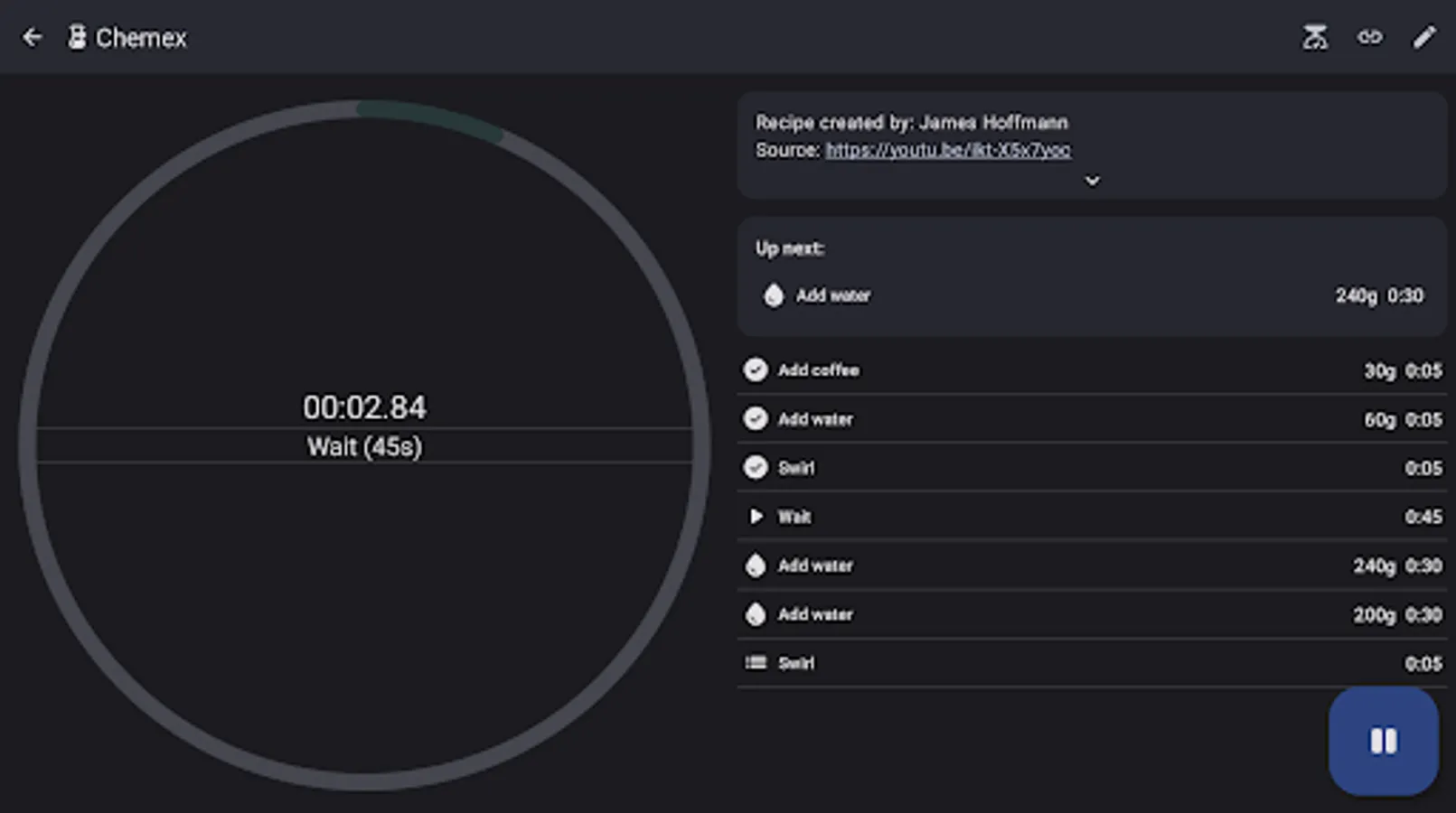Click the list icon beside final Swirl step
This screenshot has height=813, width=1456.
756,663
